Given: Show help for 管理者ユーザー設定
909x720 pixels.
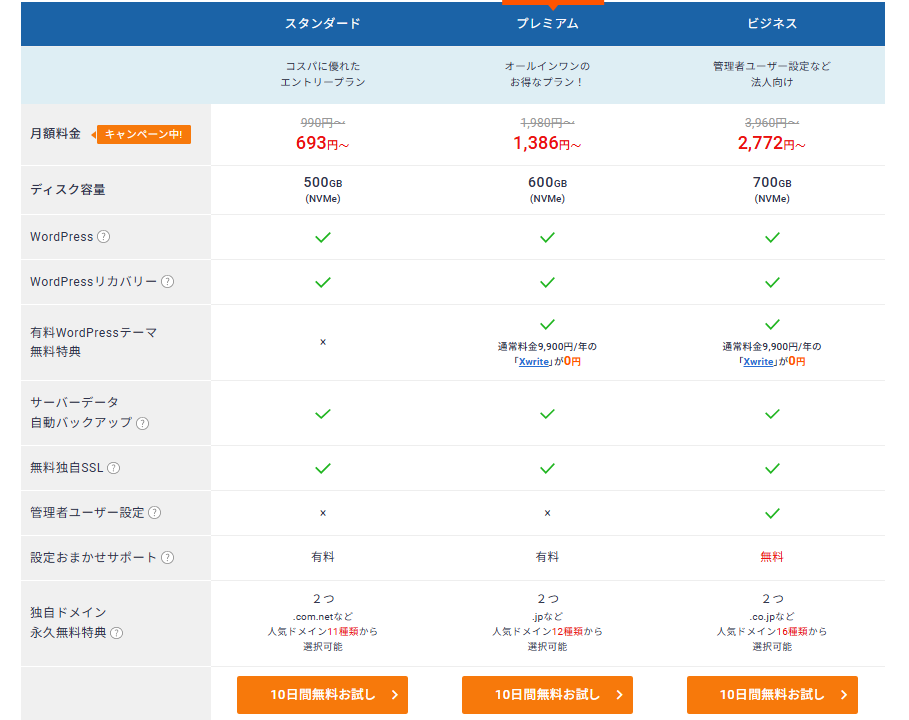Looking at the screenshot, I should 155,513.
